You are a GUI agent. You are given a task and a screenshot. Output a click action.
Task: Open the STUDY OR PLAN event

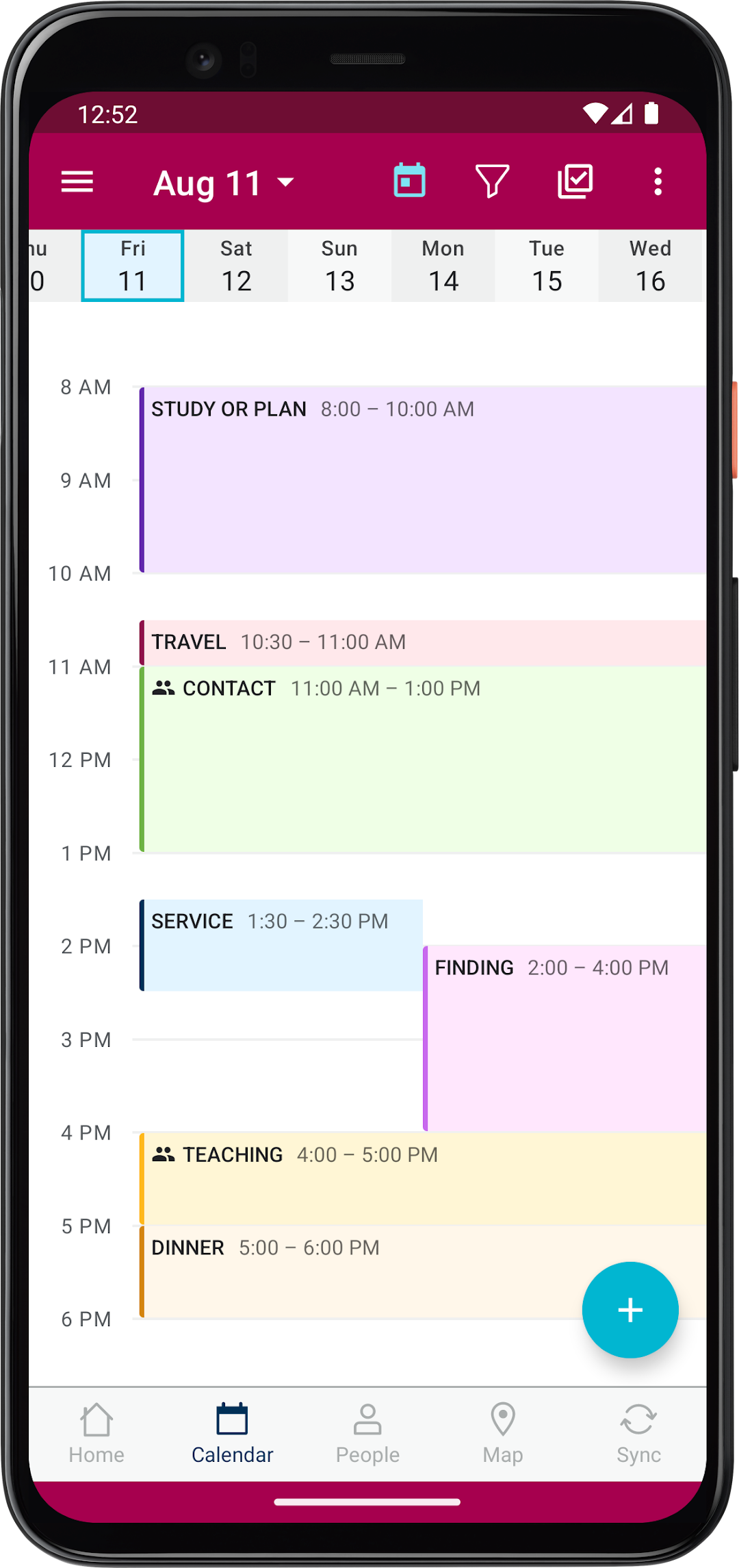pos(423,479)
